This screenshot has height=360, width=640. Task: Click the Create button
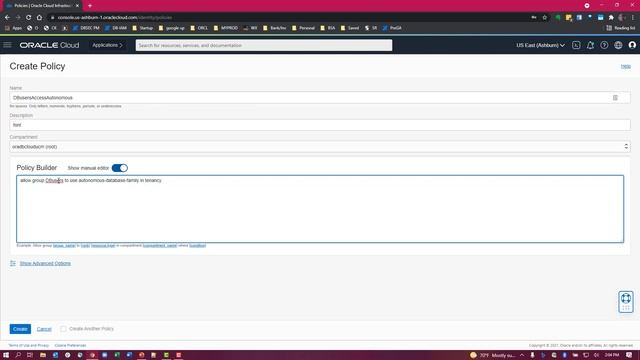(20, 329)
